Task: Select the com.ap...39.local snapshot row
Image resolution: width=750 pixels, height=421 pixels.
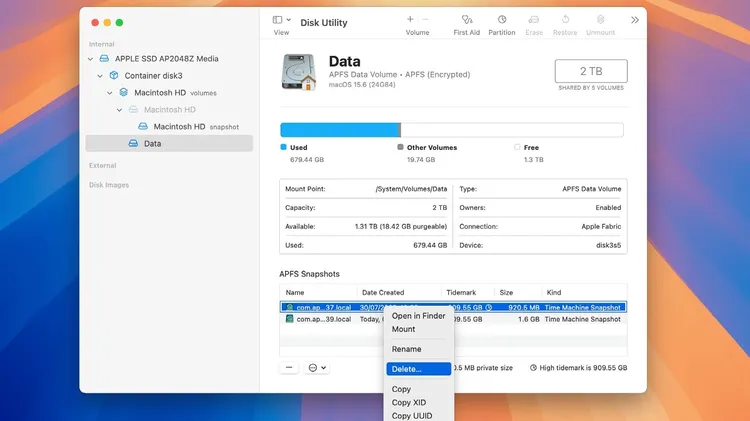Action: tap(453, 319)
